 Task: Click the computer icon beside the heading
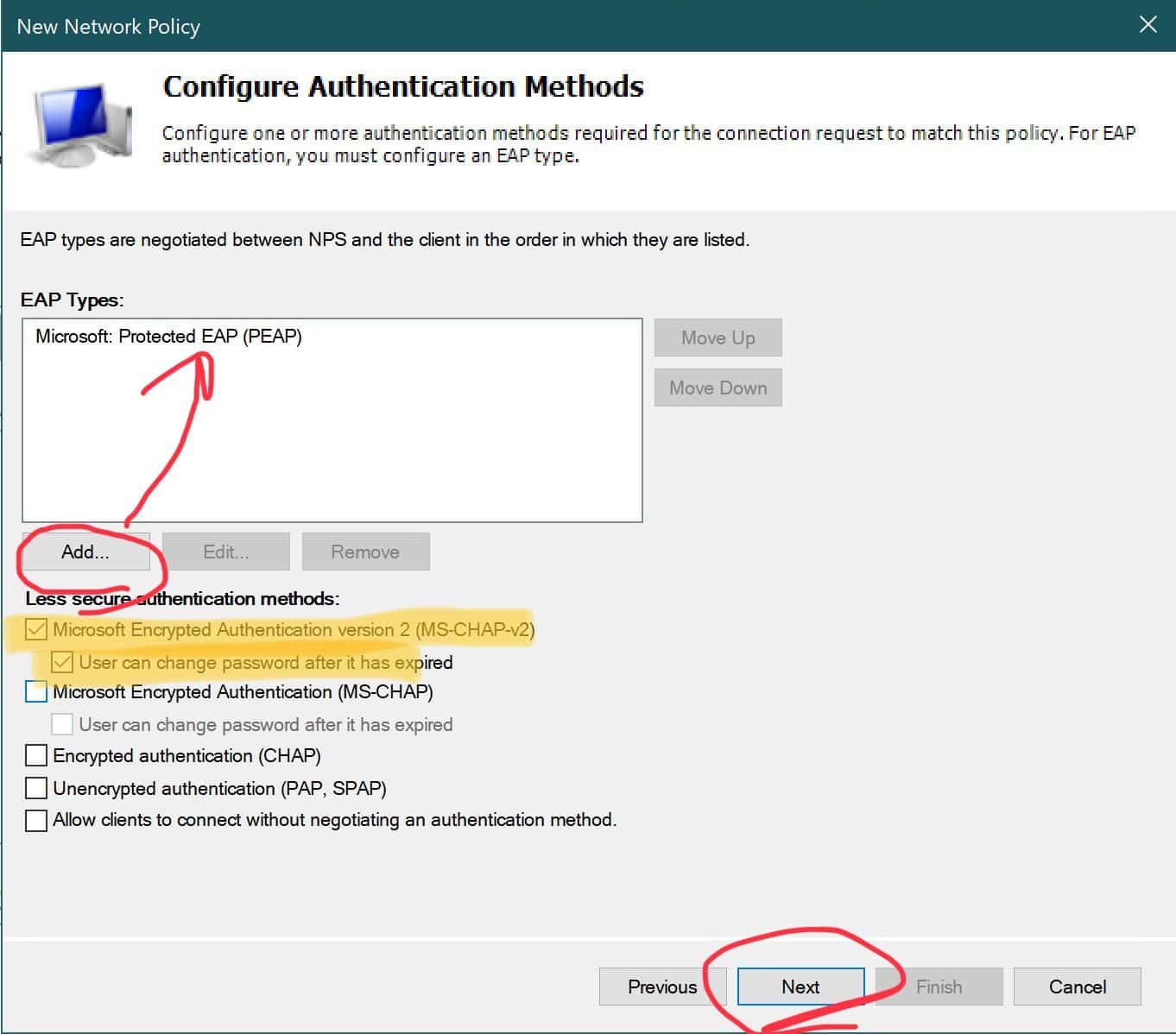point(82,126)
